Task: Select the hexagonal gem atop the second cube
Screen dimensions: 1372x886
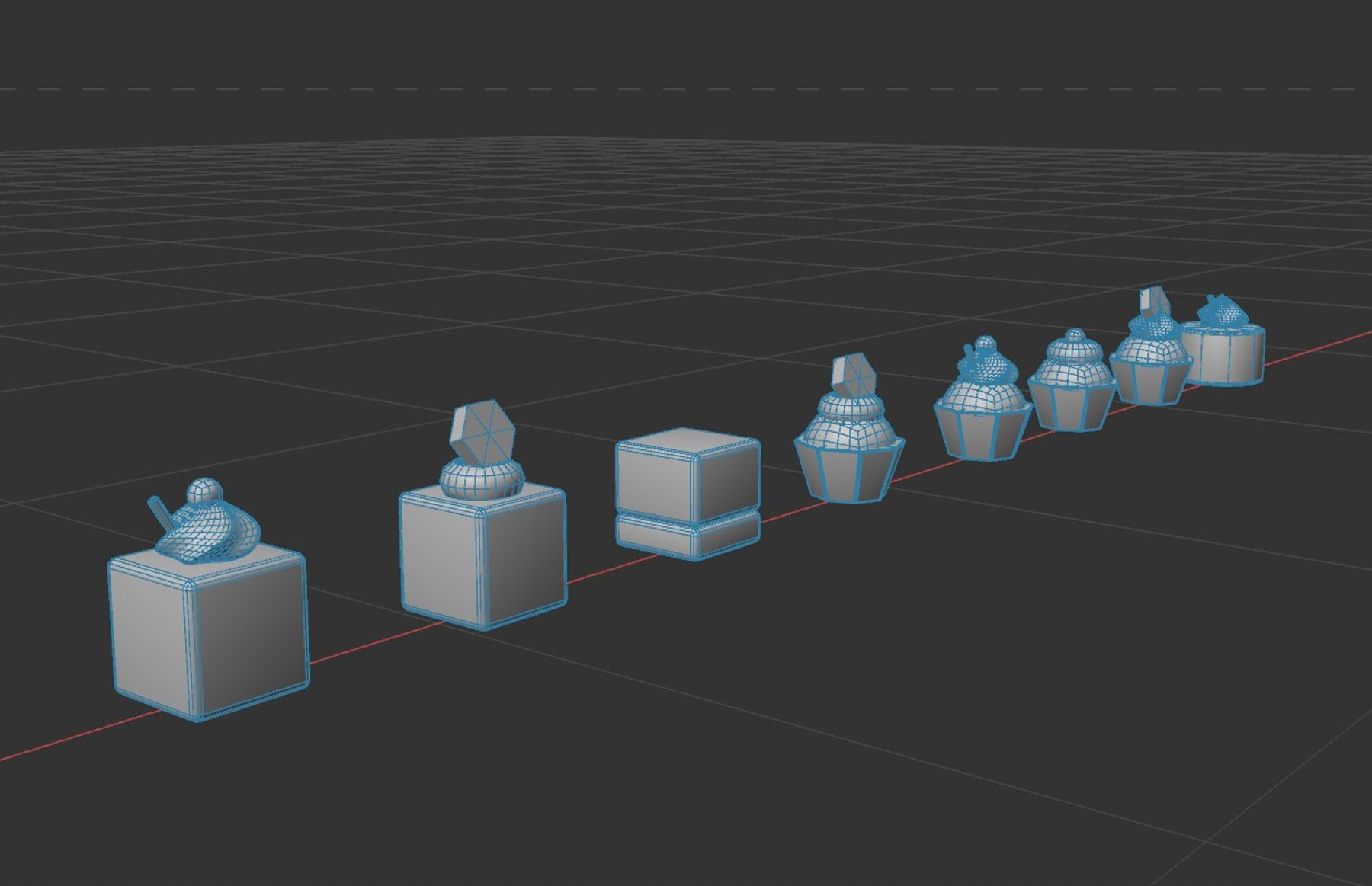Action: pyautogui.click(x=482, y=433)
